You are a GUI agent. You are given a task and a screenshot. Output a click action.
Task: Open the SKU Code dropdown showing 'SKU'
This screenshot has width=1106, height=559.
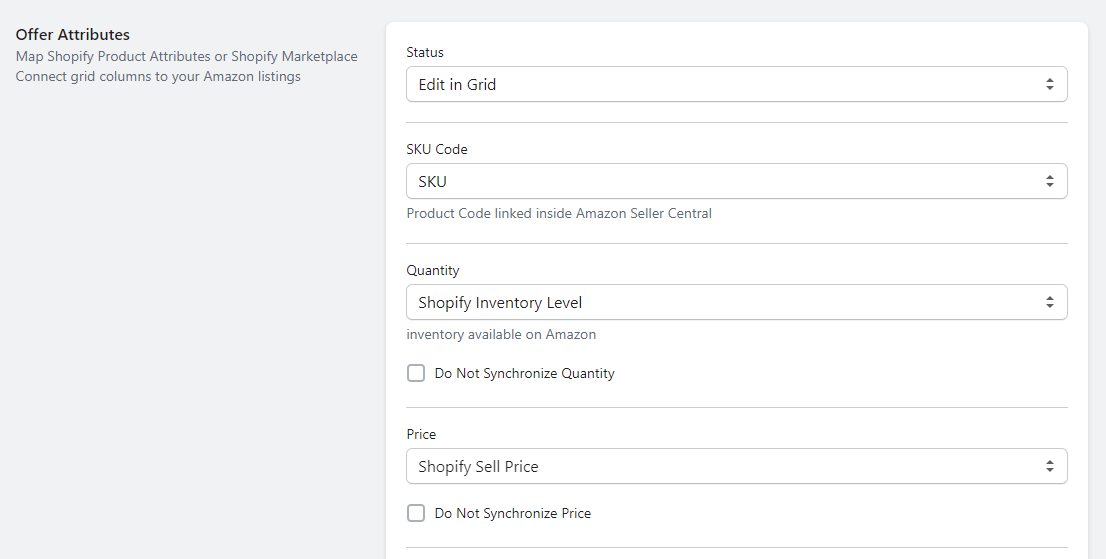click(x=736, y=181)
